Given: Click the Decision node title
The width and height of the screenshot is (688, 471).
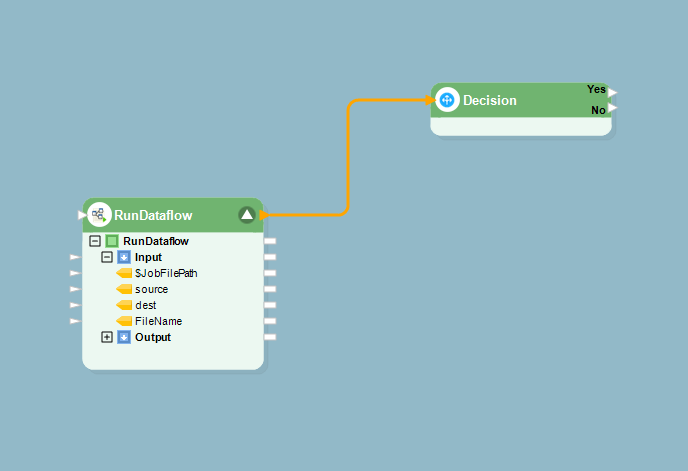Looking at the screenshot, I should [490, 100].
